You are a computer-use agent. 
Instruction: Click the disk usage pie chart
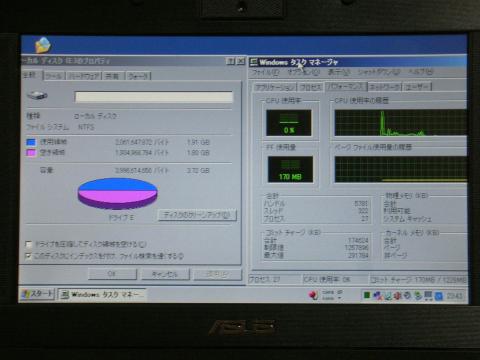(117, 194)
